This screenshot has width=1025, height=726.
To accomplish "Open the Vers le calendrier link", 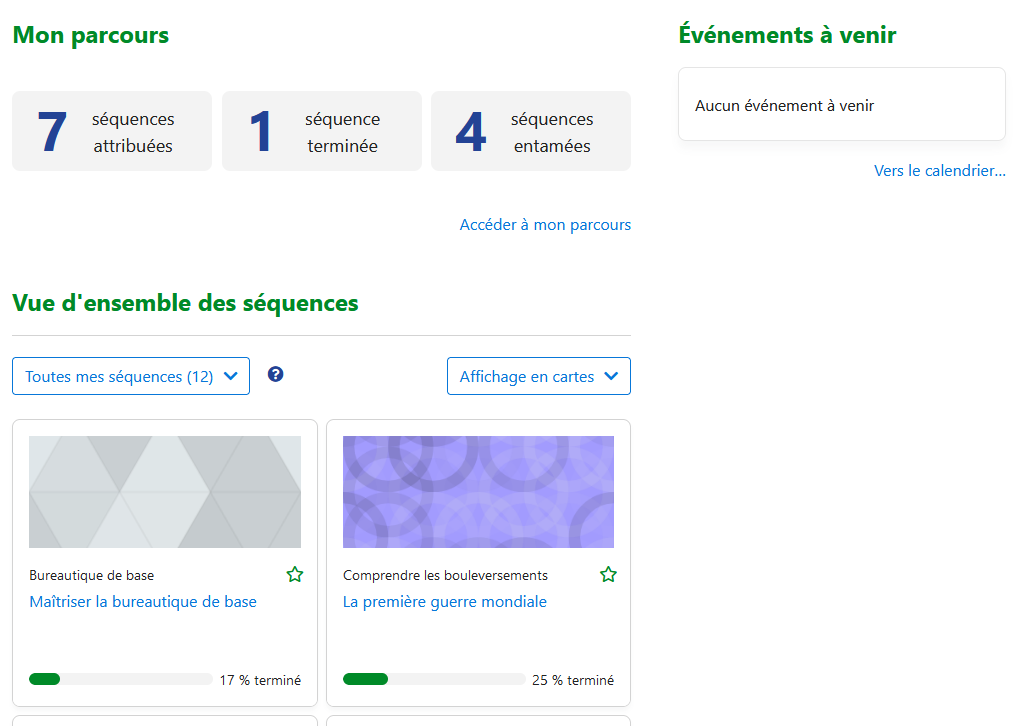I will [x=939, y=171].
